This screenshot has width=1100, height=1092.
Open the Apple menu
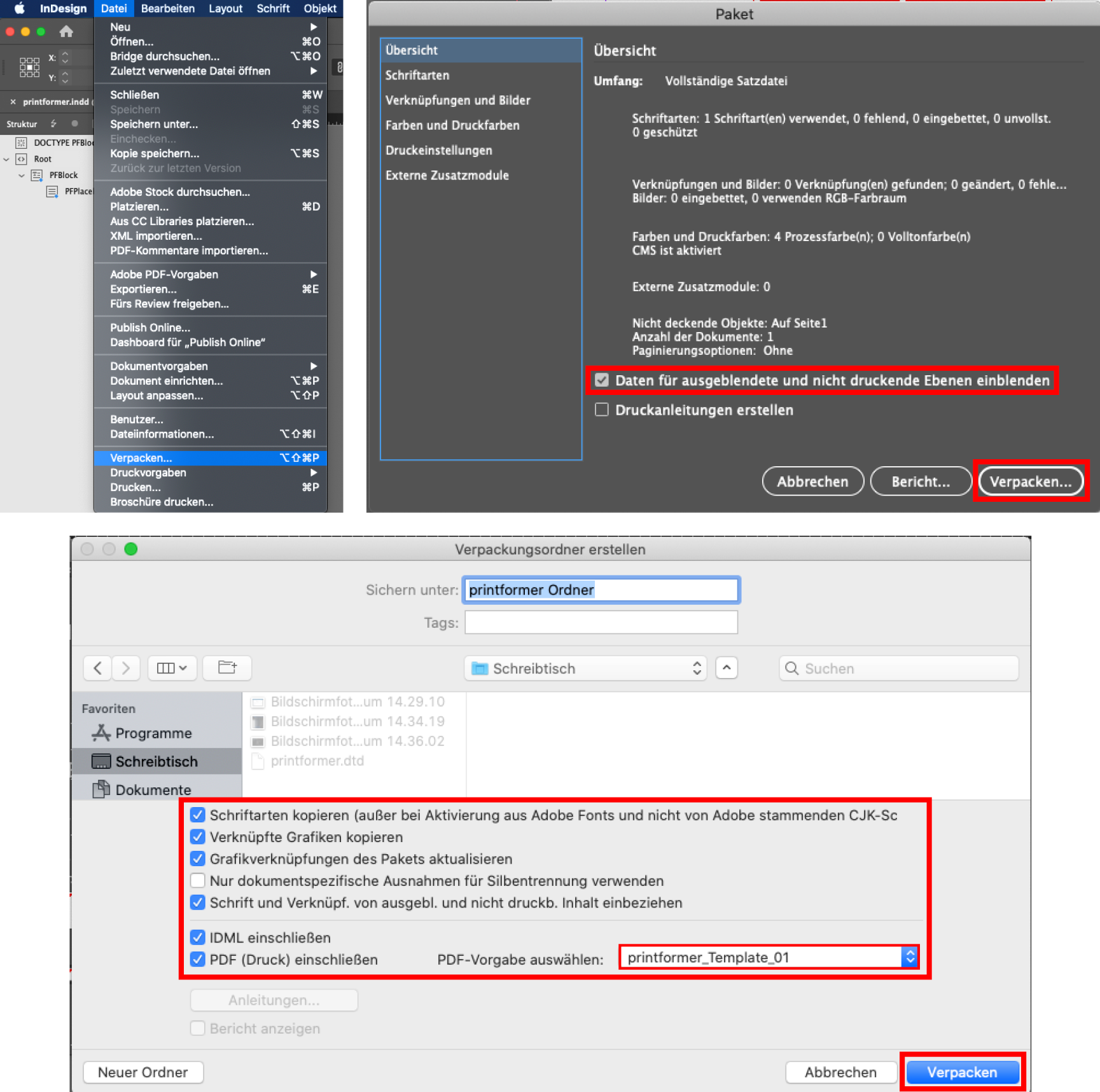coord(19,8)
